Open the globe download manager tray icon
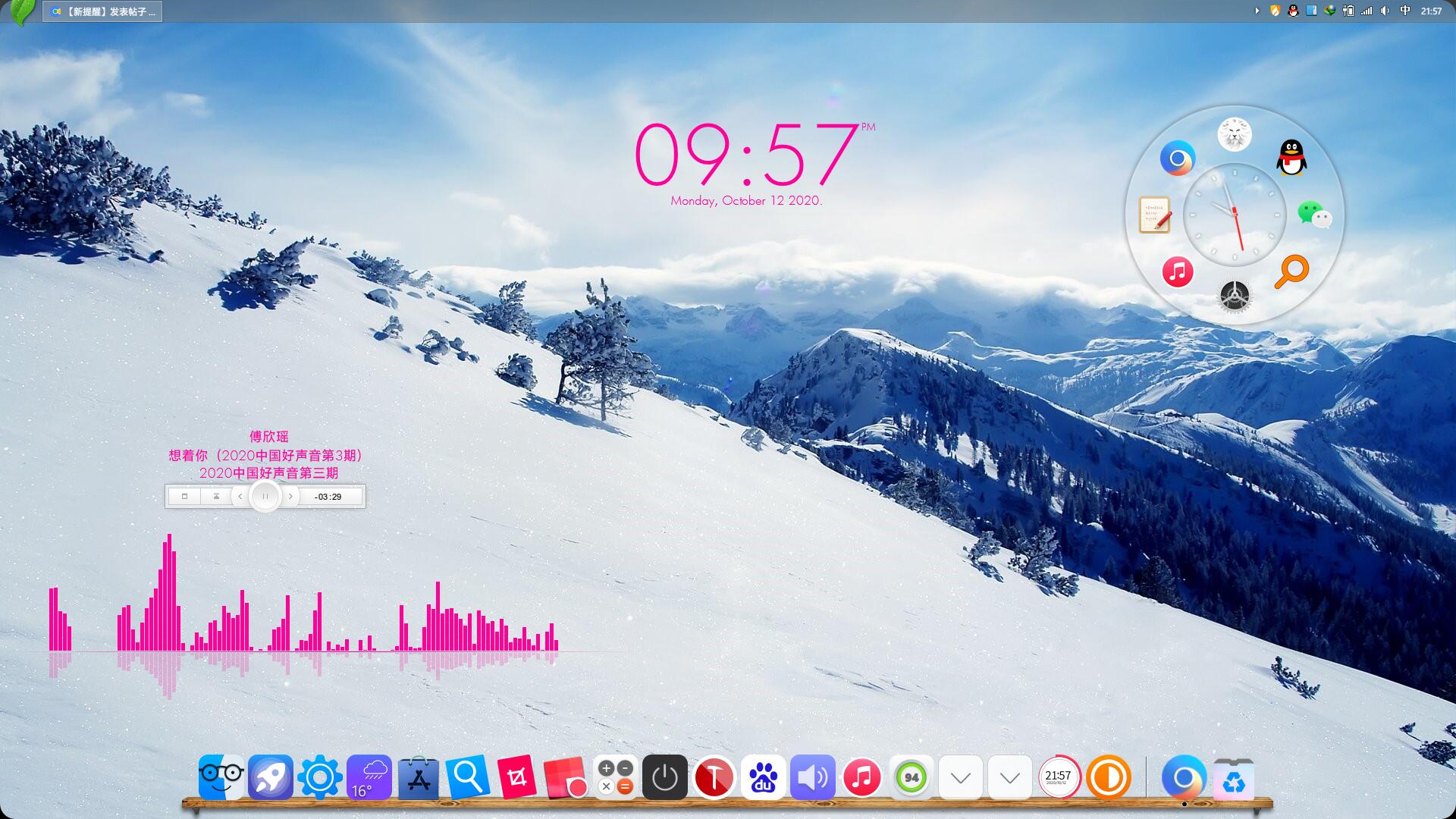The image size is (1456, 819). (x=1330, y=11)
